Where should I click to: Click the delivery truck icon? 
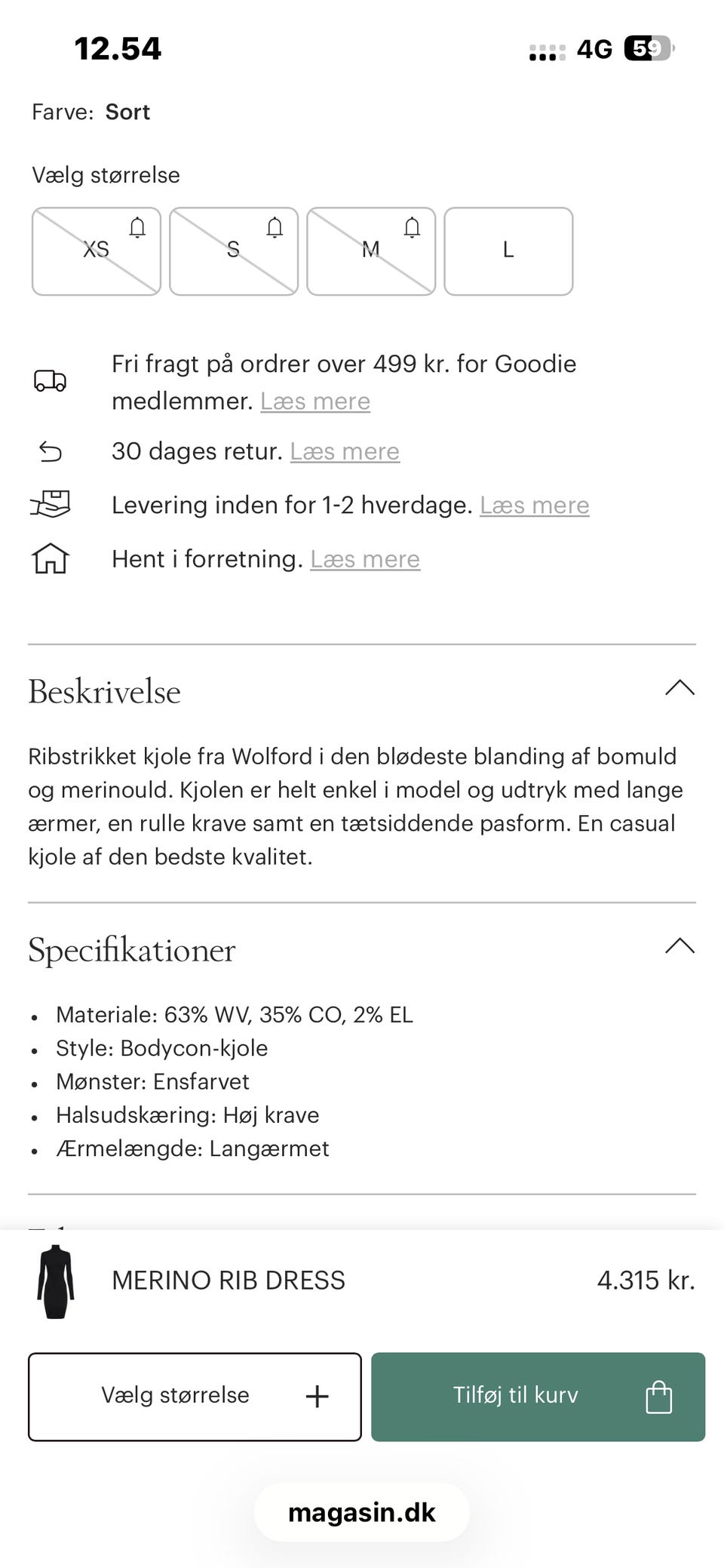(50, 382)
